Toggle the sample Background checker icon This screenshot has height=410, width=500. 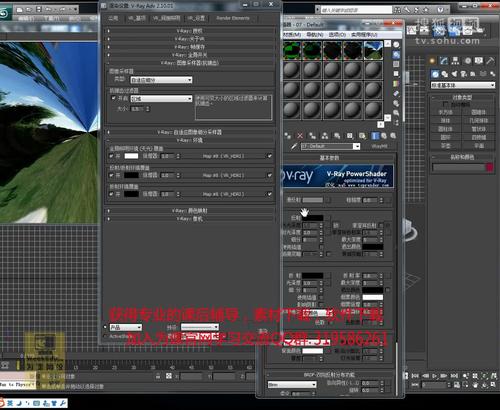396,64
